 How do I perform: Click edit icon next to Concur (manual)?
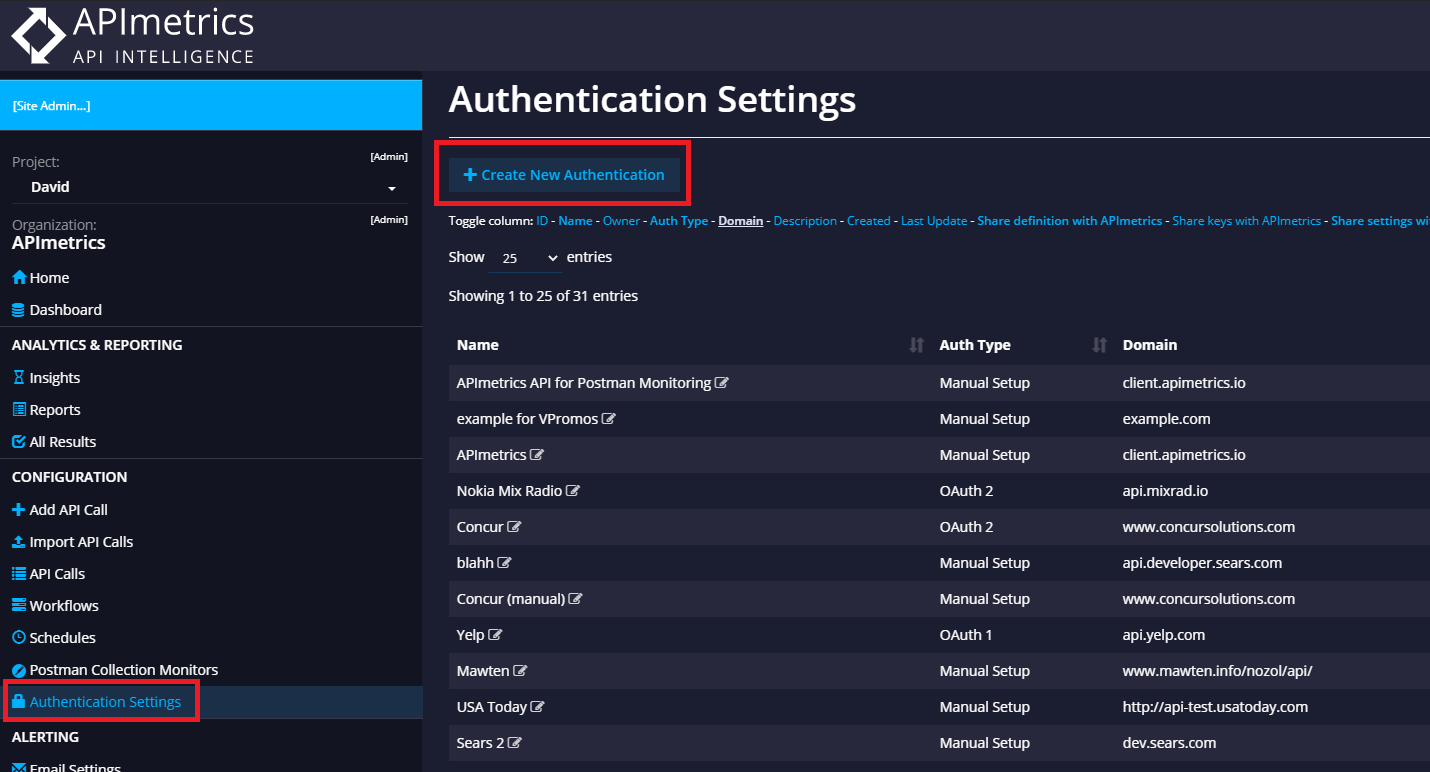[x=576, y=599]
